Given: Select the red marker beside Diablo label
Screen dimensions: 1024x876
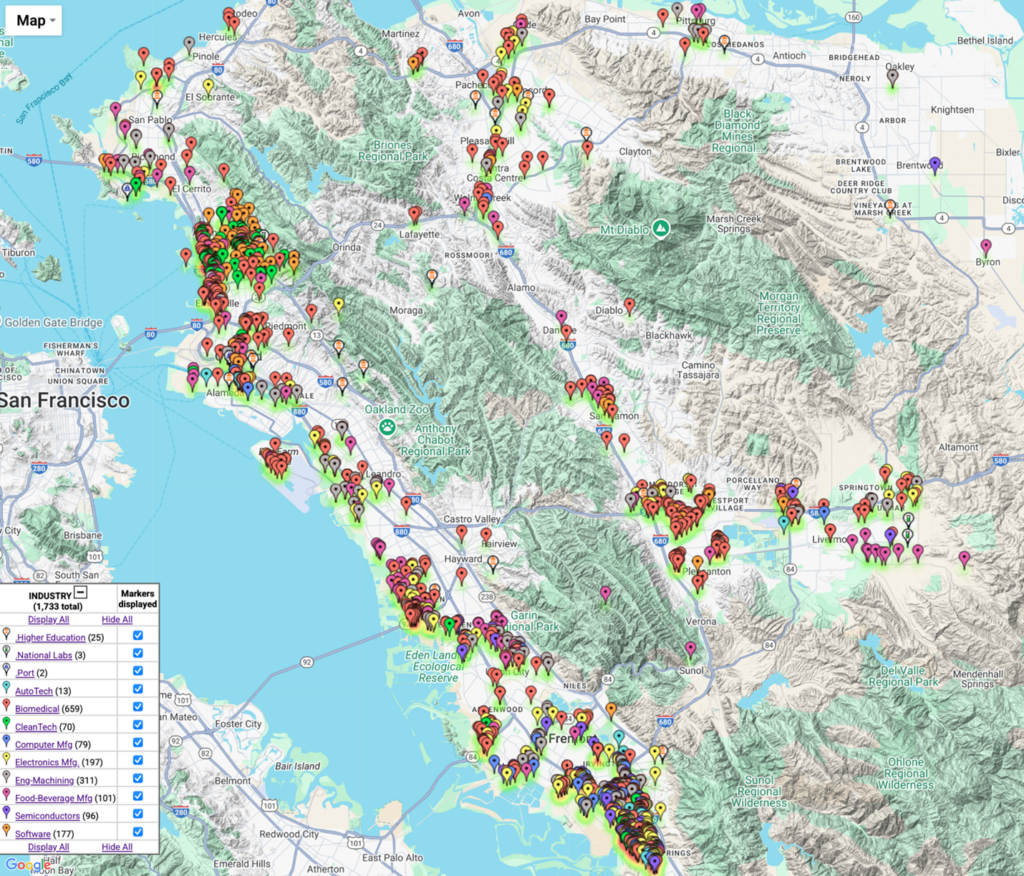Looking at the screenshot, I should [630, 306].
